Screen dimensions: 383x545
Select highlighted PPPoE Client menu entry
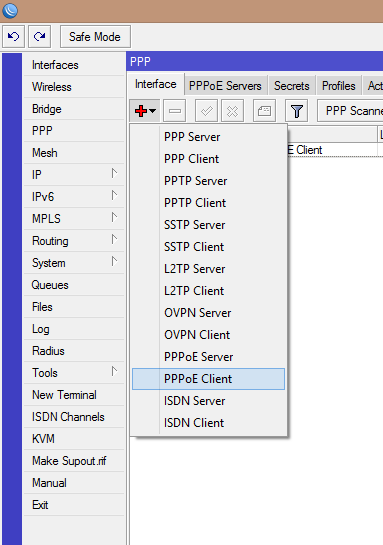208,379
